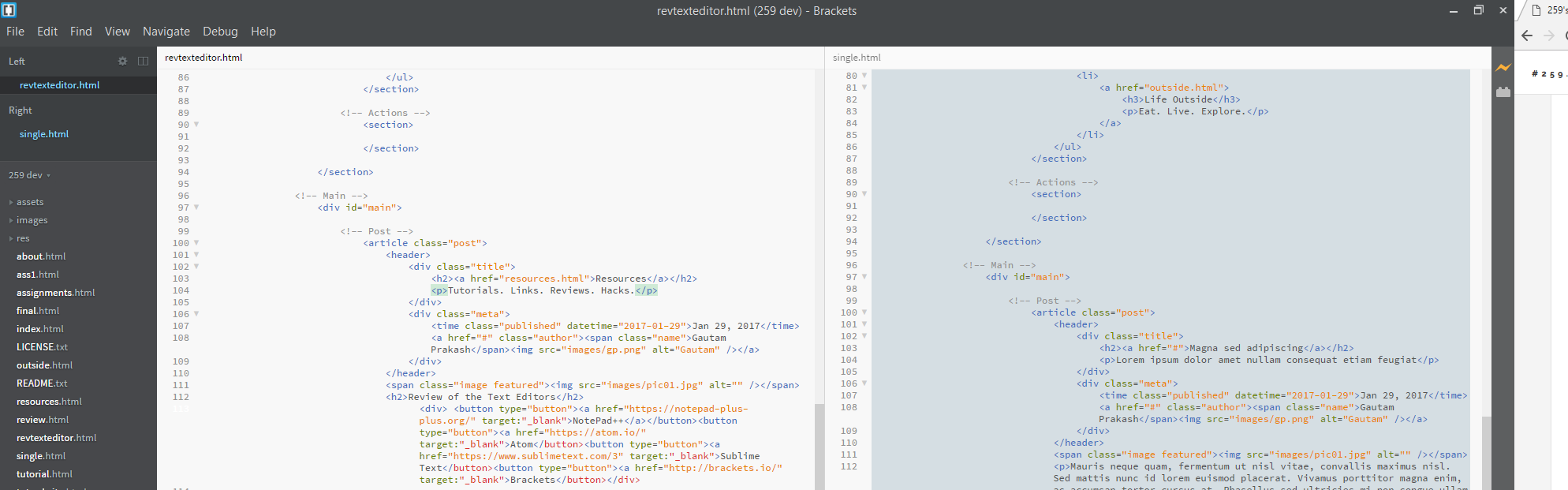Click the Brackets app logo icon
1568x490 pixels.
point(9,10)
